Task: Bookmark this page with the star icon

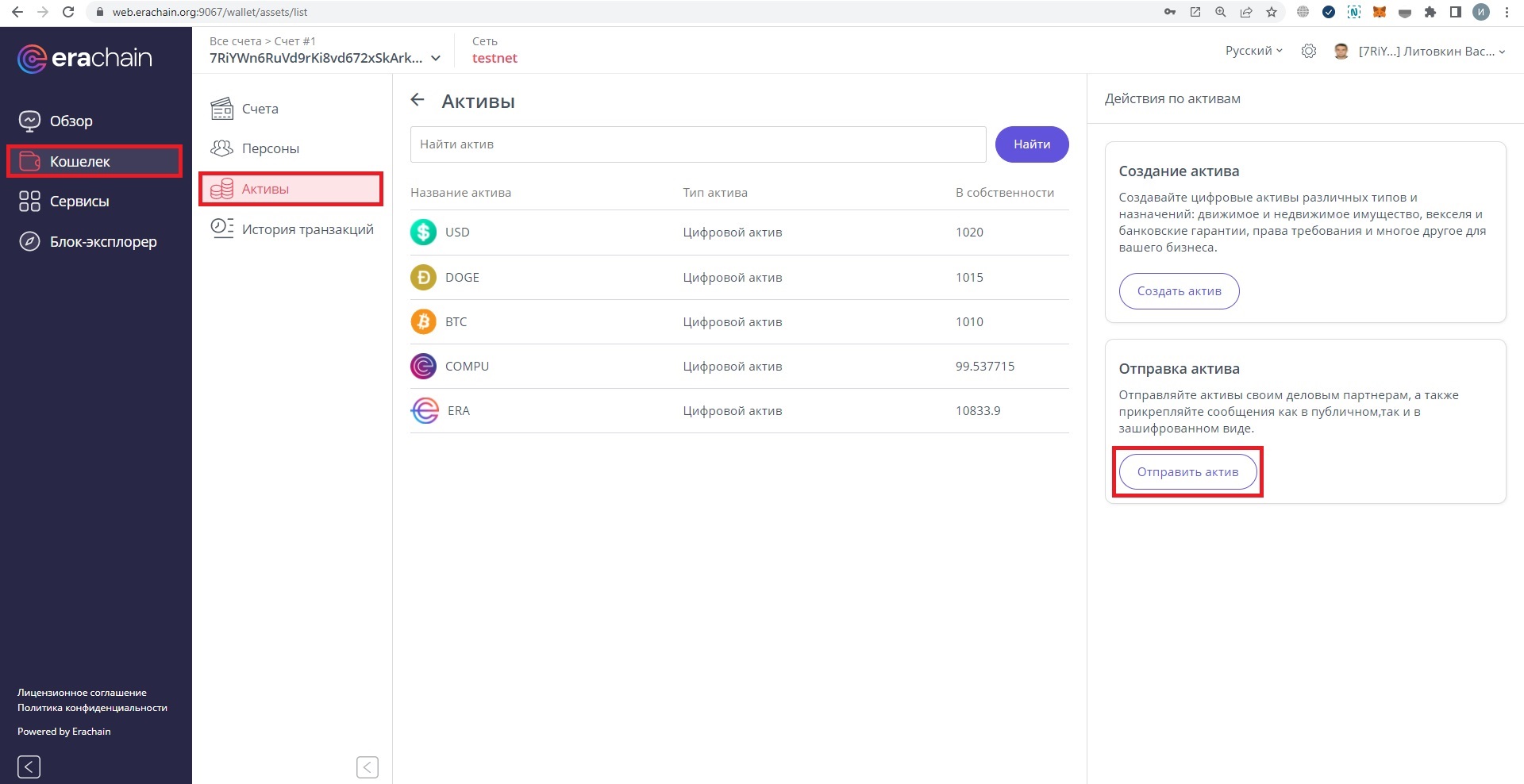Action: point(1272,12)
